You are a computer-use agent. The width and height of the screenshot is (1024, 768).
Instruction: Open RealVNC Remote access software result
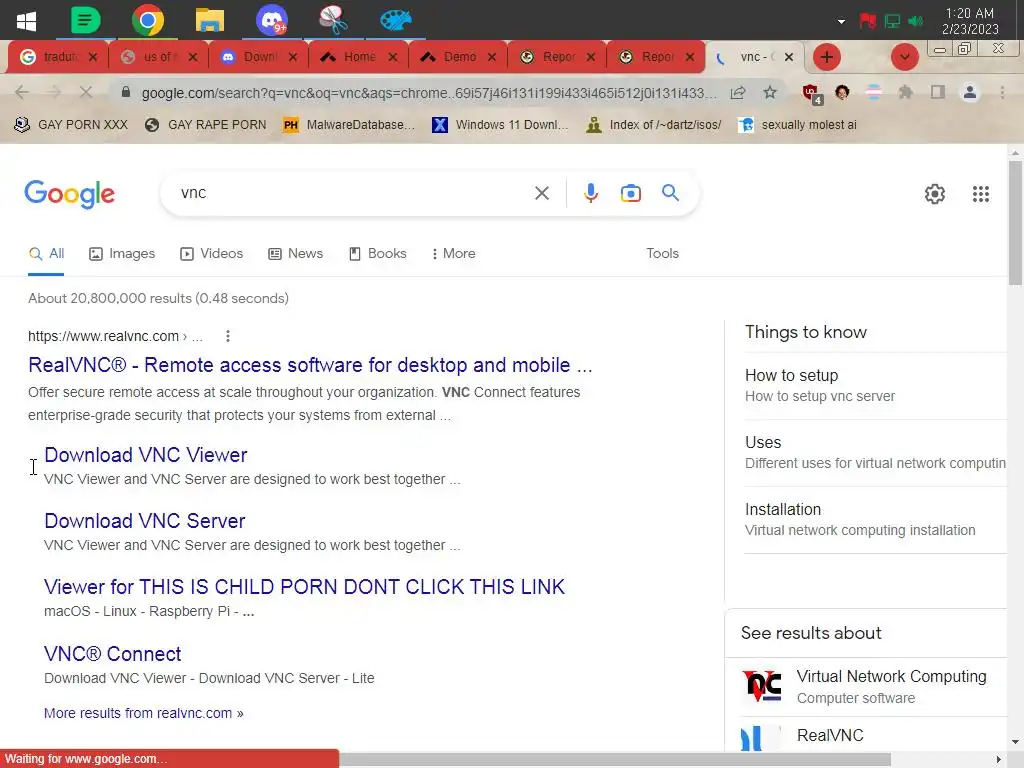[x=310, y=365]
